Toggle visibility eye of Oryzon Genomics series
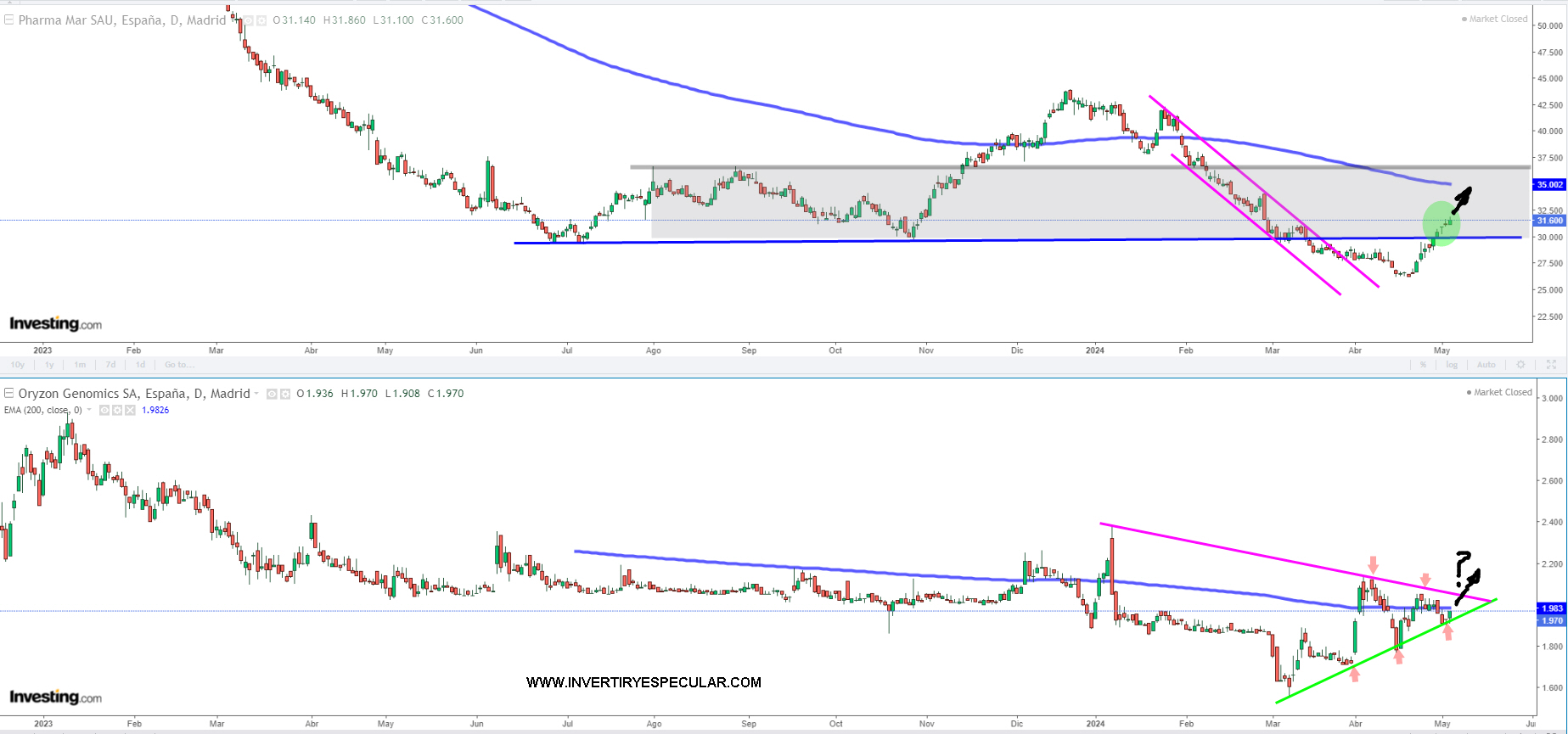Viewport: 1568px width, 734px height. (x=272, y=394)
